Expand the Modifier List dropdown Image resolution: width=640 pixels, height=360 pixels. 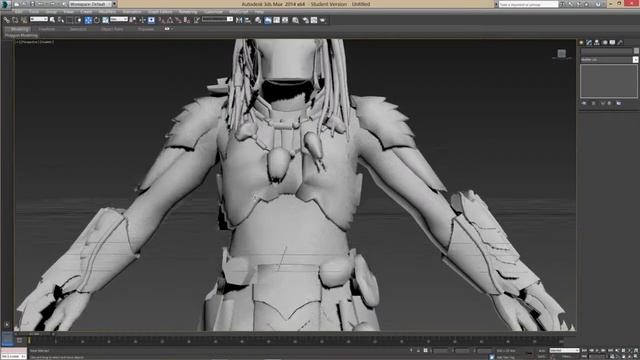(x=609, y=60)
